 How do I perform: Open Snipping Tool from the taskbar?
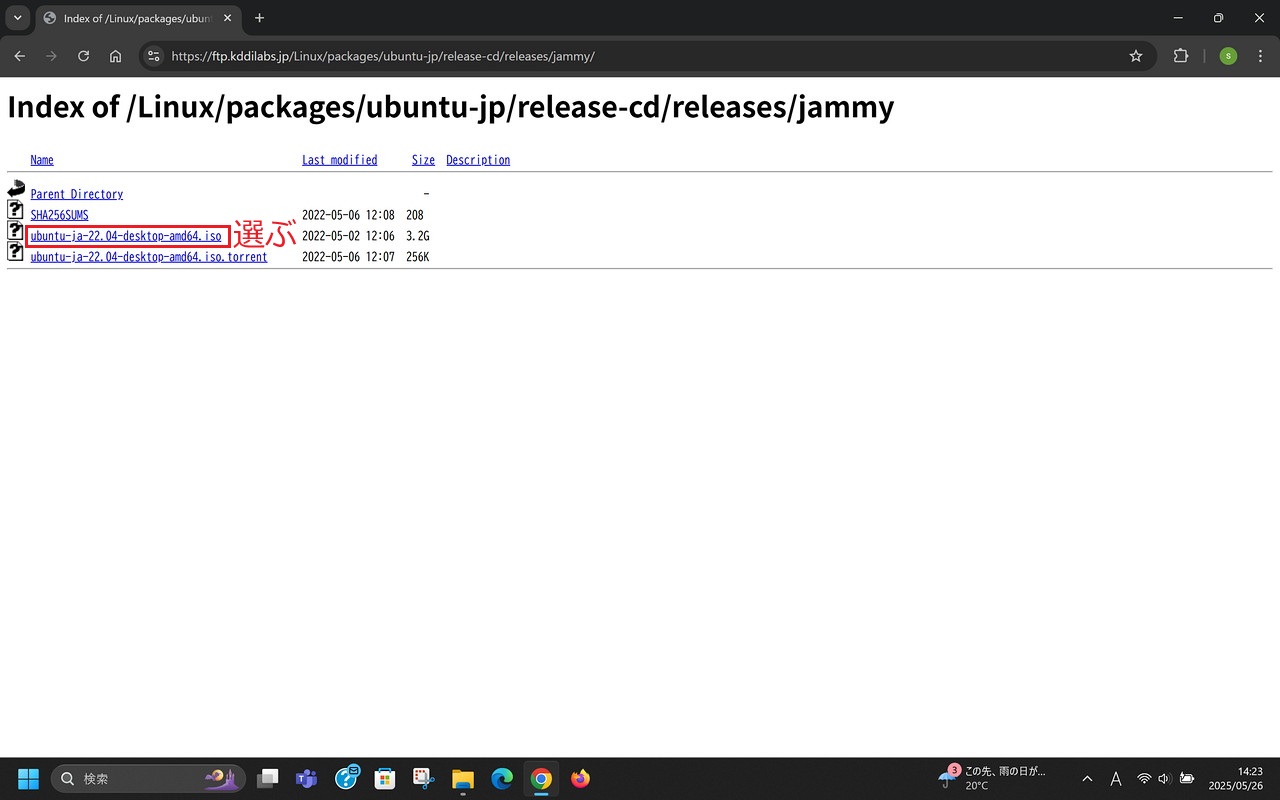pyautogui.click(x=423, y=778)
